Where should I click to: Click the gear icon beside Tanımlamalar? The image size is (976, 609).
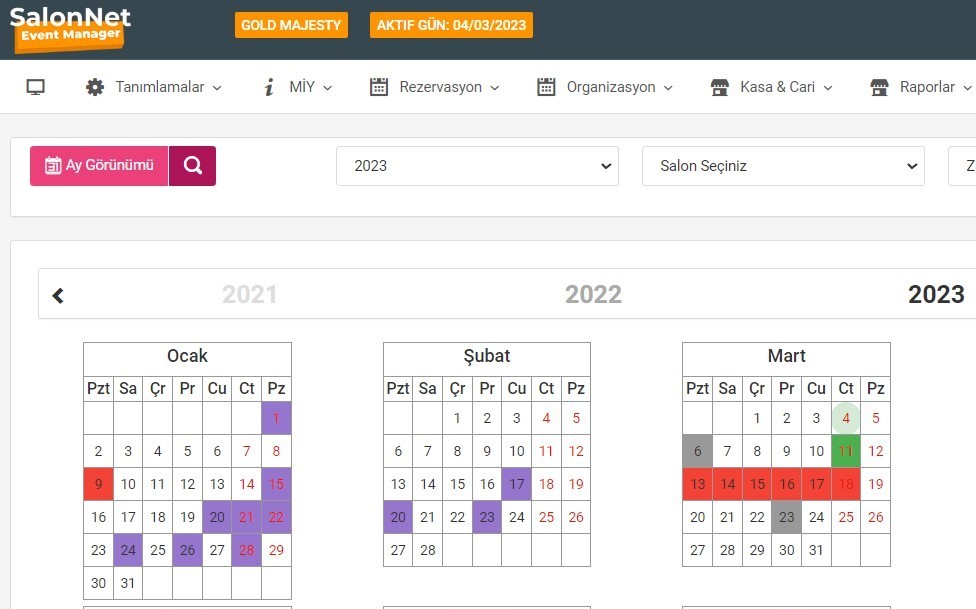point(95,87)
